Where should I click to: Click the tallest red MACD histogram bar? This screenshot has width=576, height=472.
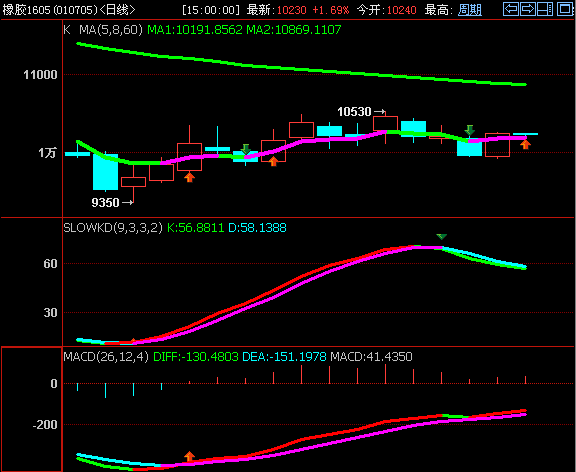pos(385,374)
